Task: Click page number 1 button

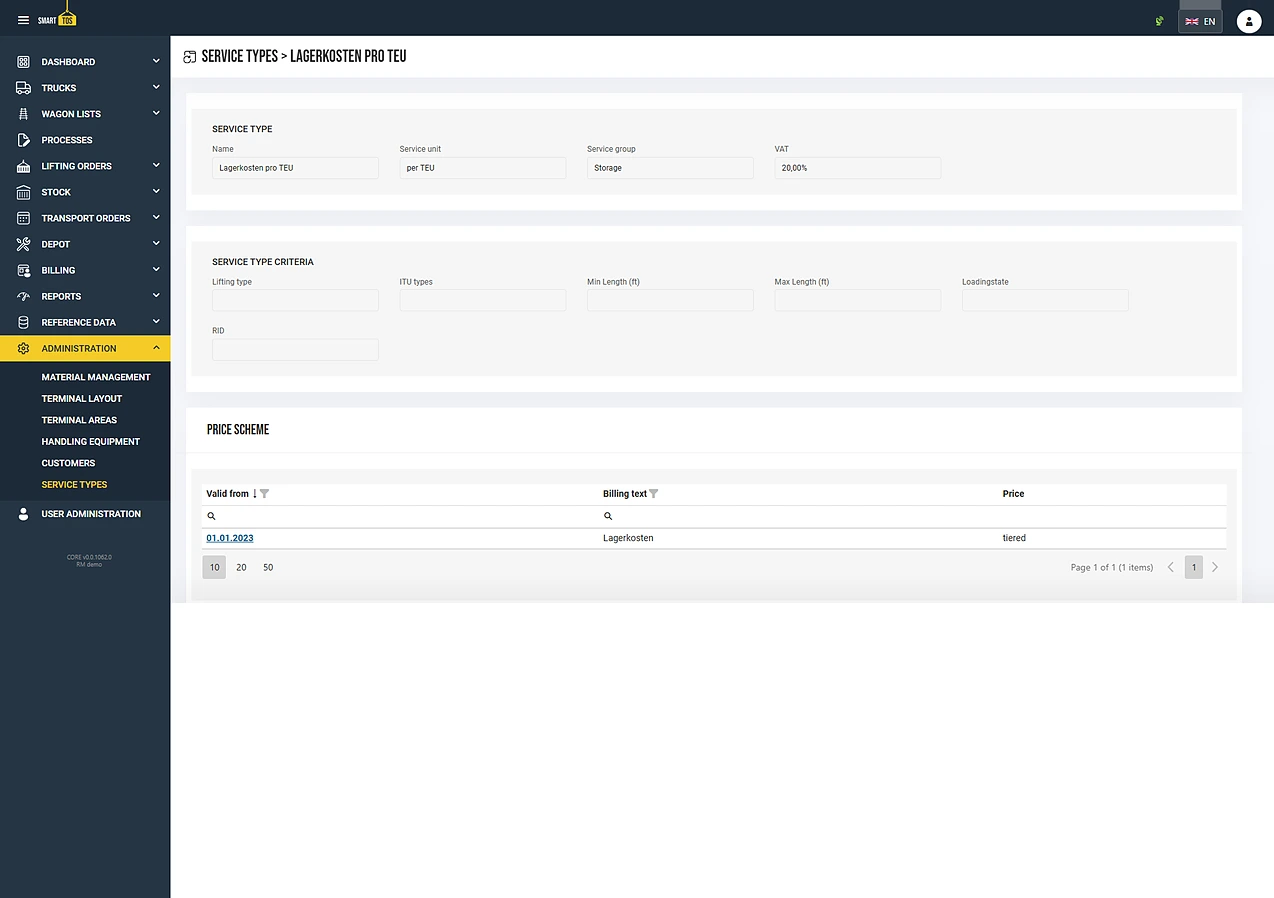Action: coord(1194,567)
